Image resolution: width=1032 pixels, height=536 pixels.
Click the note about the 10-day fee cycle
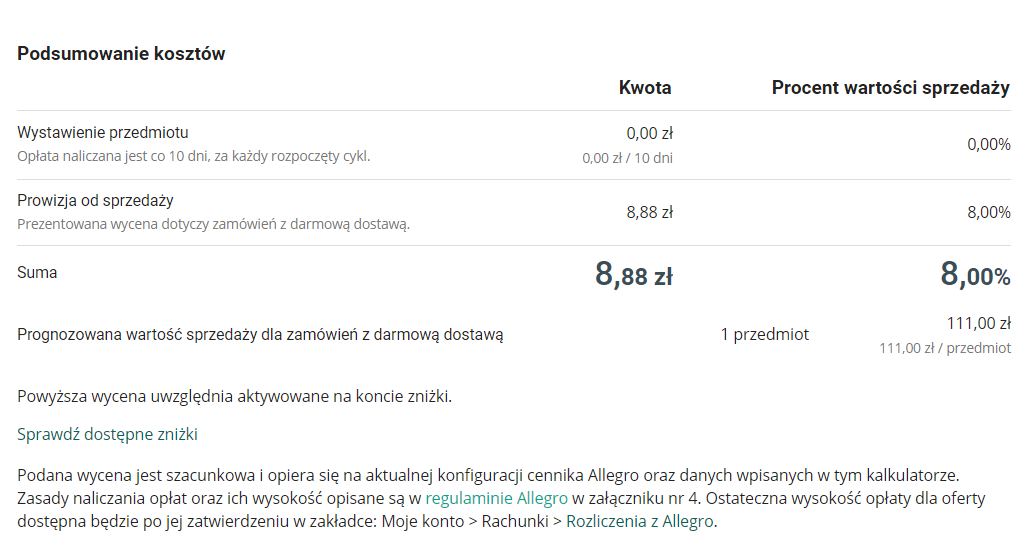[193, 156]
